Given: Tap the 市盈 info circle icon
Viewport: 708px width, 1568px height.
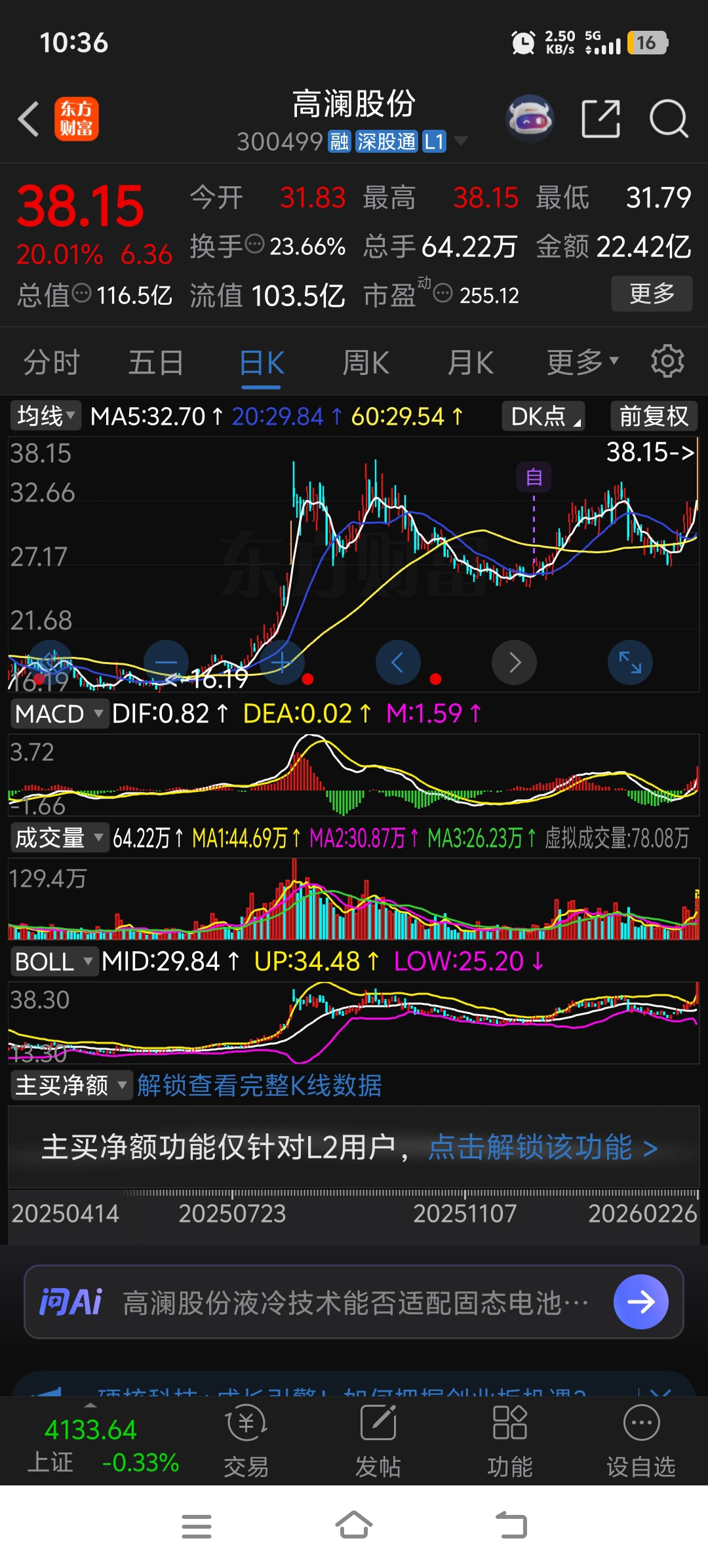Looking at the screenshot, I should pos(443,293).
